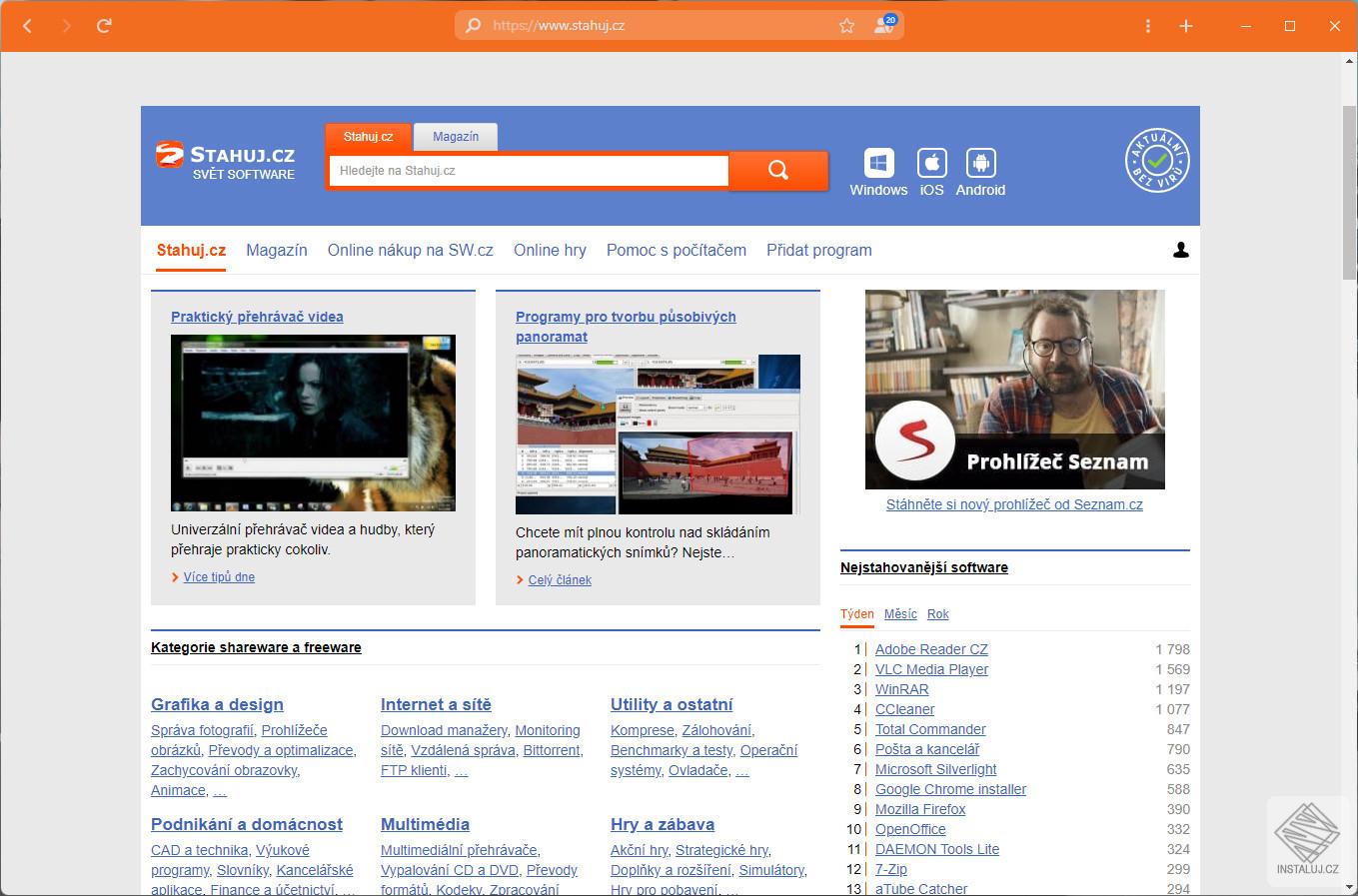This screenshot has height=896, width=1358.
Task: Open the 'Online hry' navigation item
Action: point(550,251)
